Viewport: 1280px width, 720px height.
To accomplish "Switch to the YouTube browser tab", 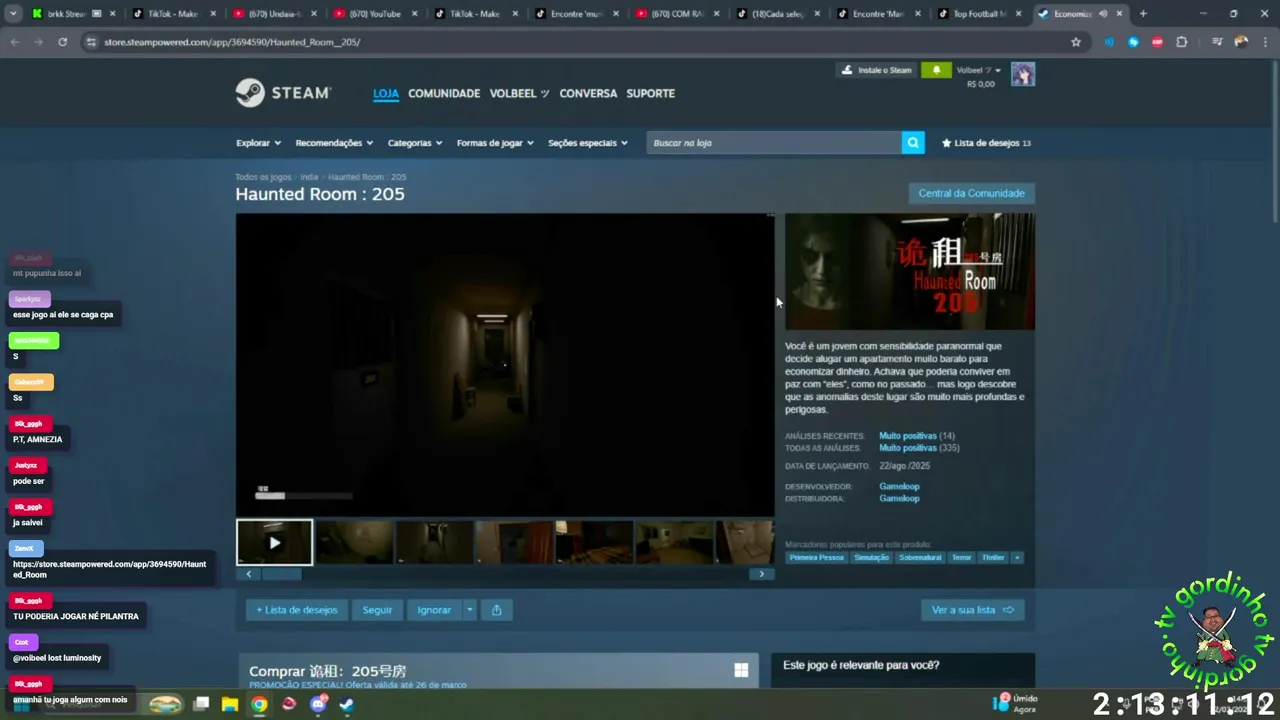I will click(374, 14).
